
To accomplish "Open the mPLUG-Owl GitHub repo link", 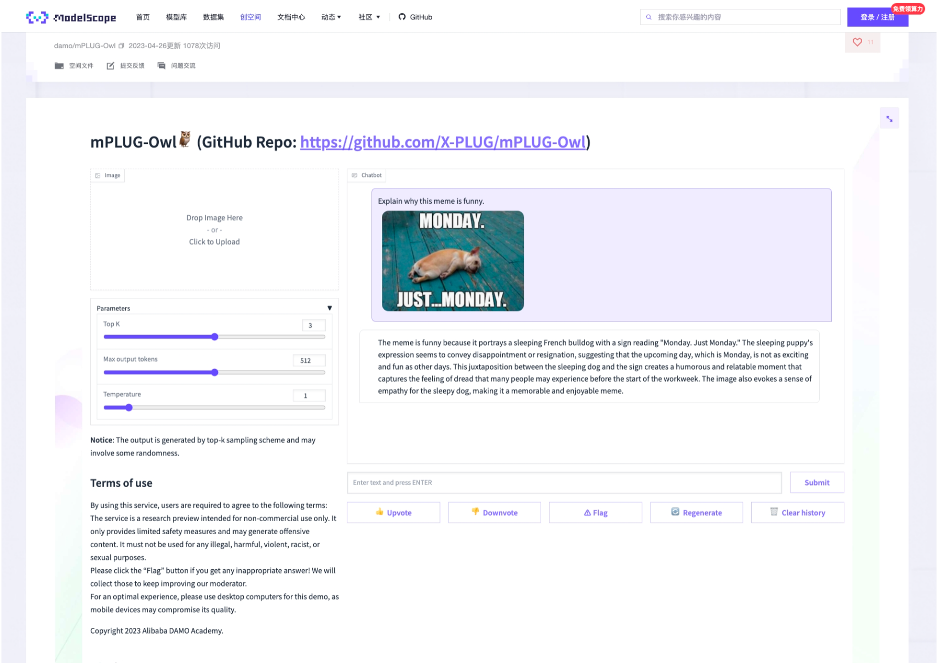I will pos(443,142).
